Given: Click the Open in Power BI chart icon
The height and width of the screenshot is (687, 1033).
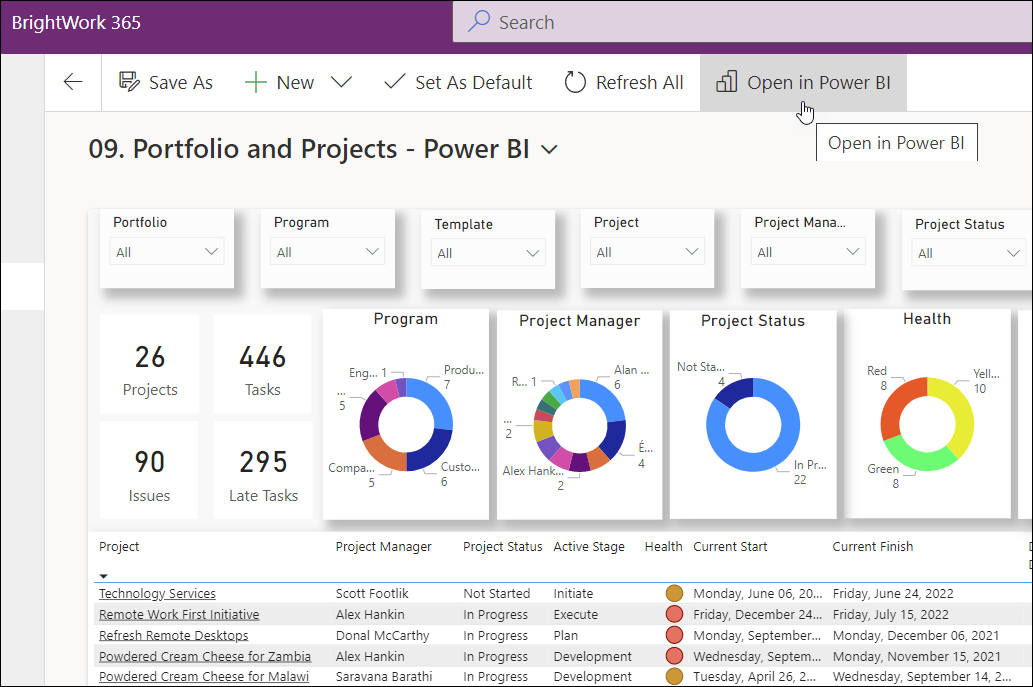Looking at the screenshot, I should (727, 82).
